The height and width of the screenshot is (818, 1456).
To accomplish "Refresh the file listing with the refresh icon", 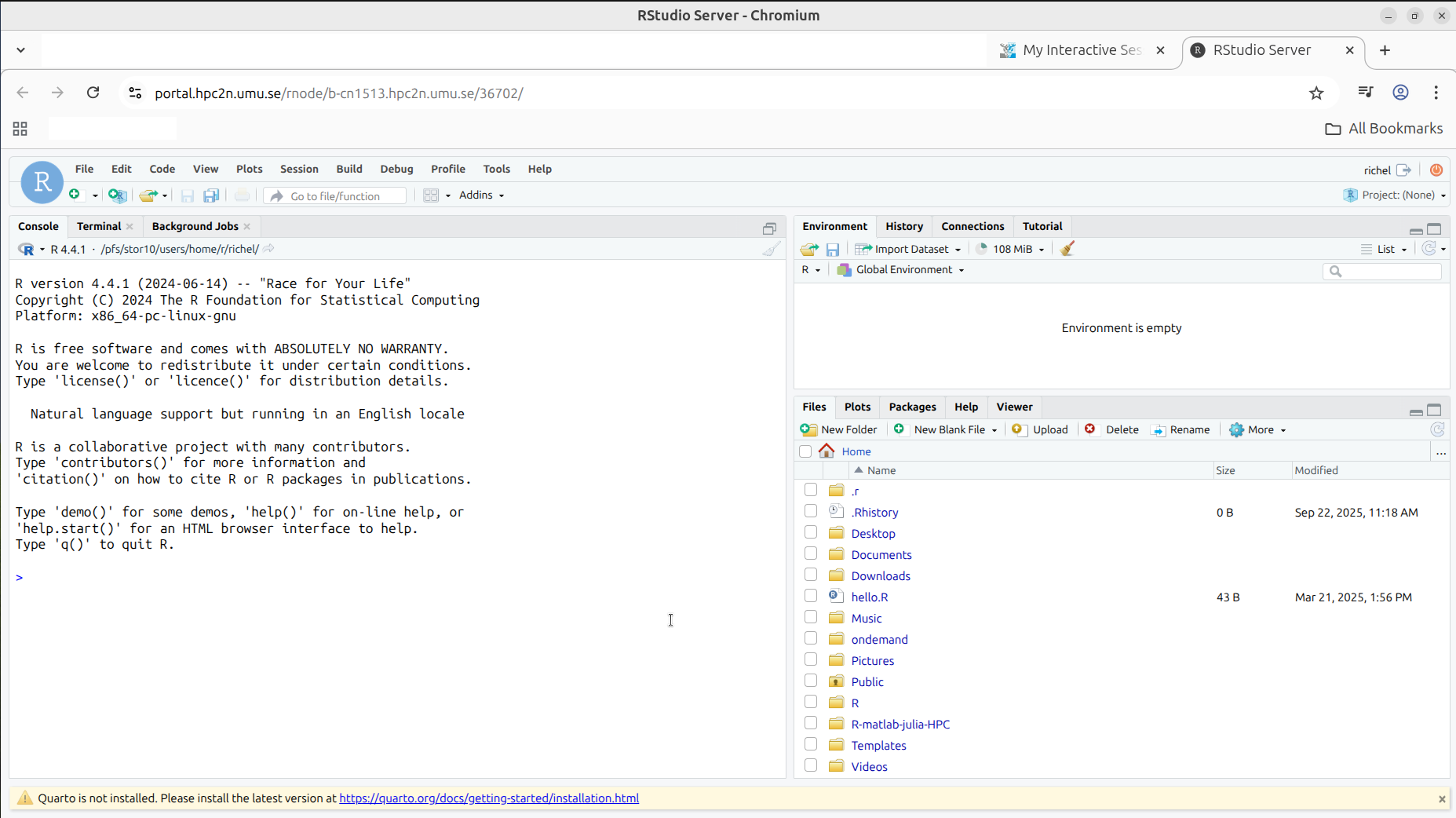I will (x=1438, y=429).
